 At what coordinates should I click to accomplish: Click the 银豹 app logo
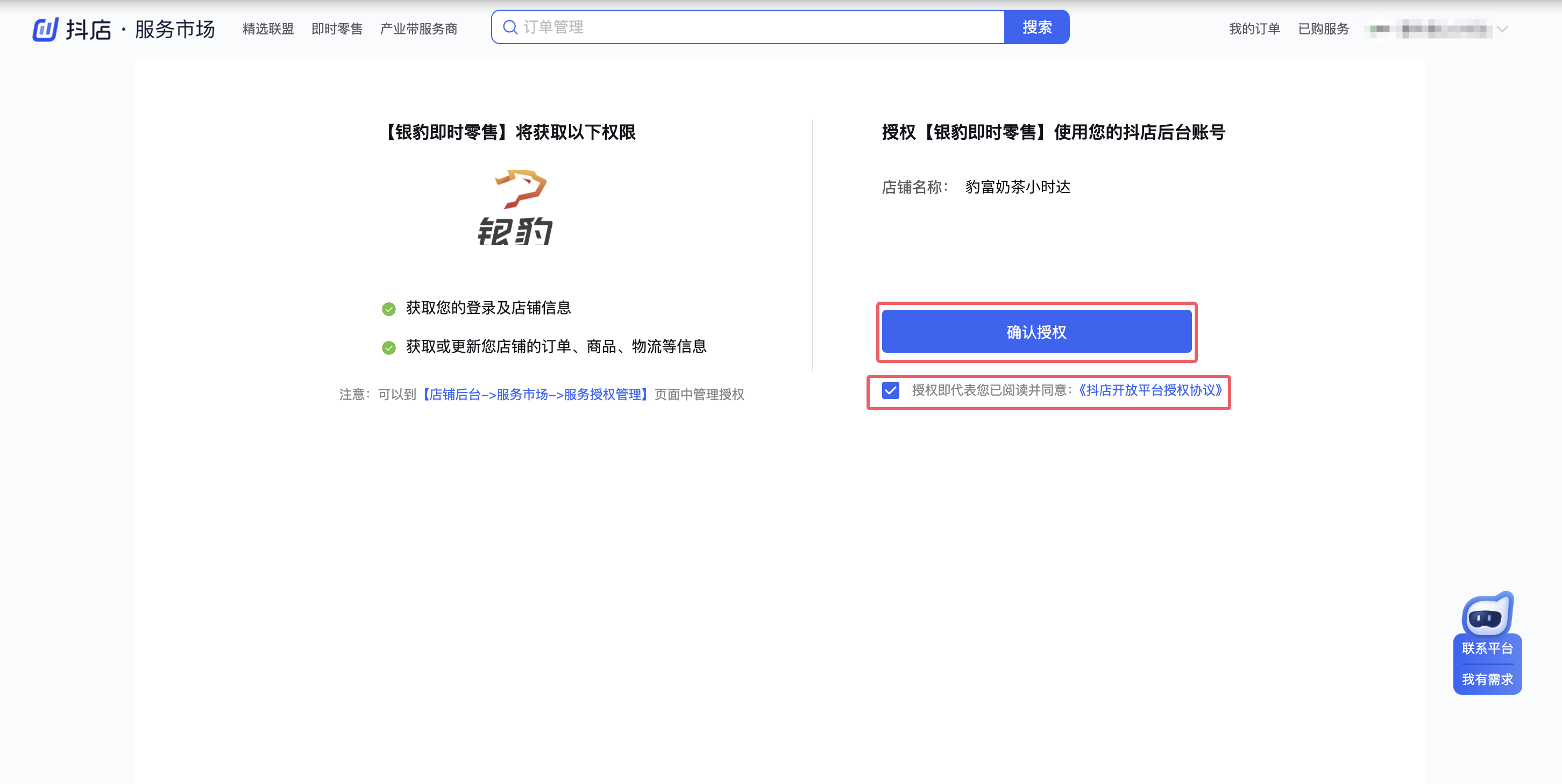[x=516, y=208]
